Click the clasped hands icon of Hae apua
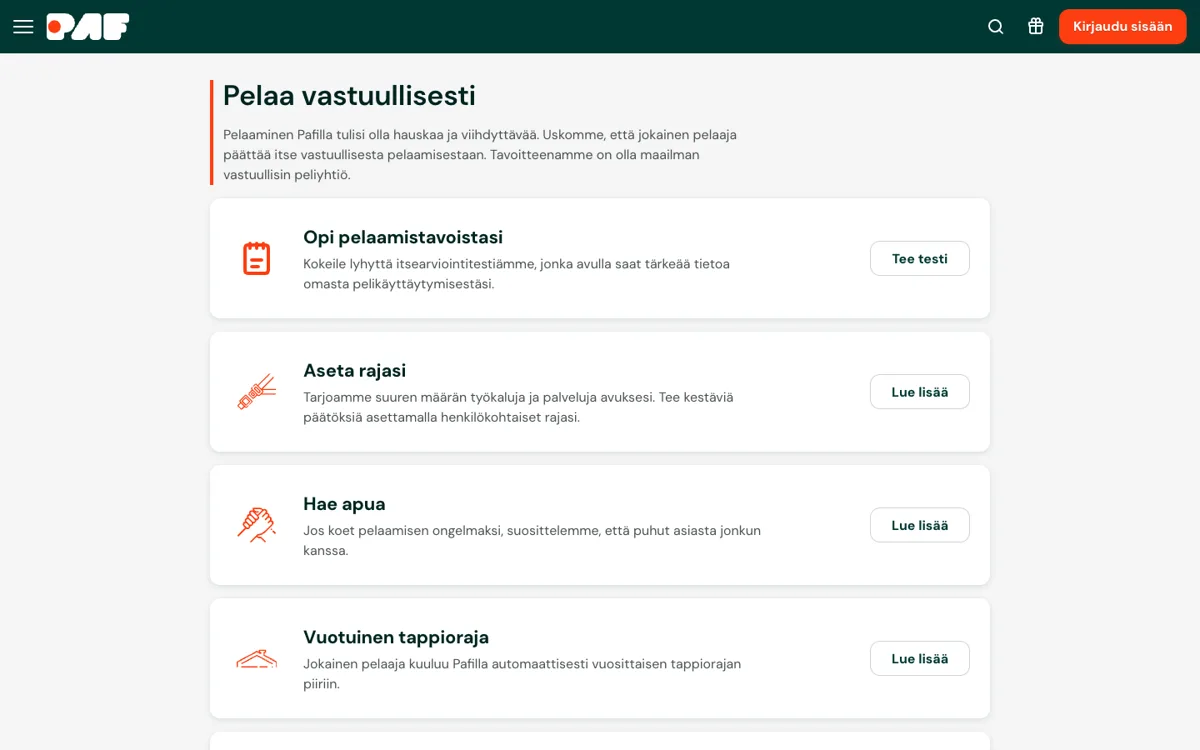The height and width of the screenshot is (750, 1200). pyautogui.click(x=257, y=525)
